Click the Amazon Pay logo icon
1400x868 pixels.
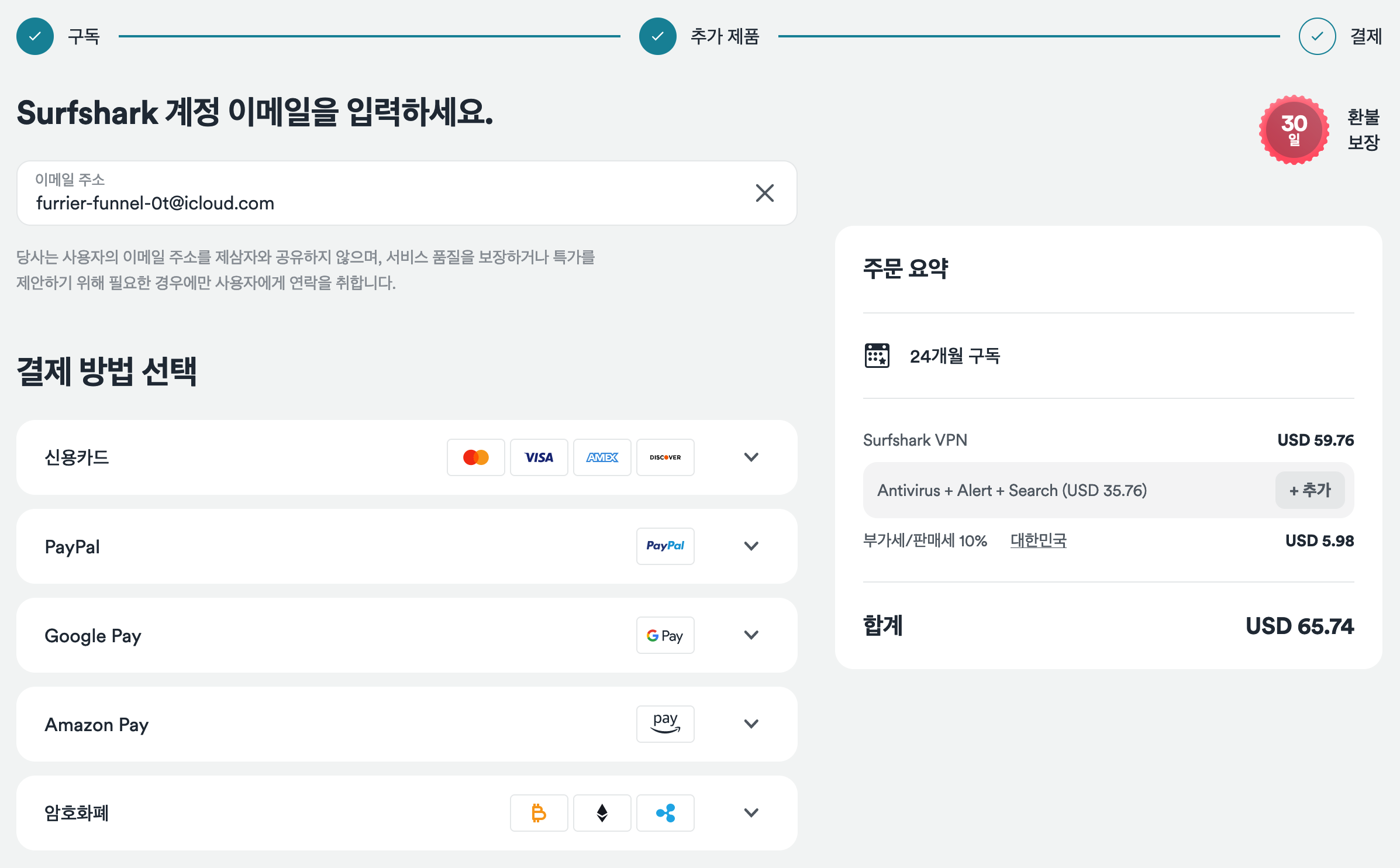[x=665, y=724]
